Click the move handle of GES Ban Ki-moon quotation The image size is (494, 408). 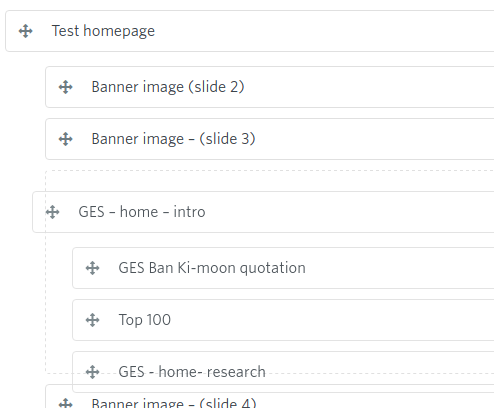[x=93, y=268]
